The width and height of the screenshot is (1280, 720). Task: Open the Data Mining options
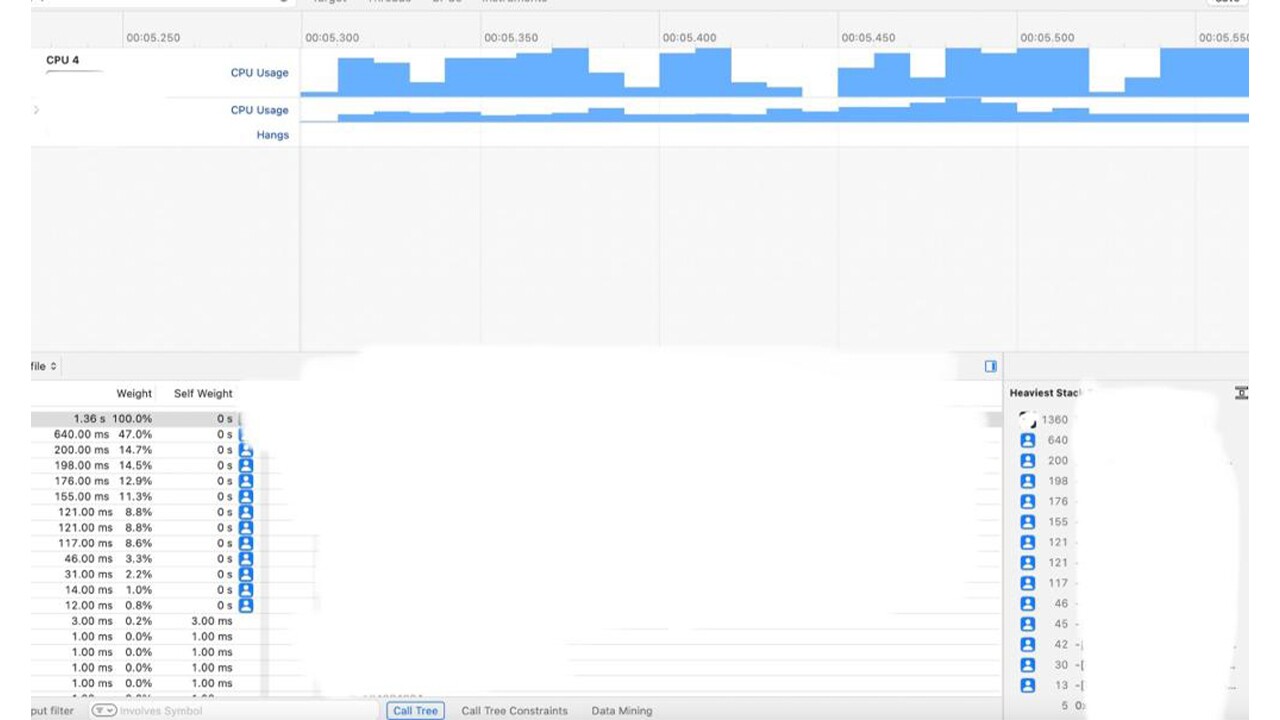pos(621,711)
